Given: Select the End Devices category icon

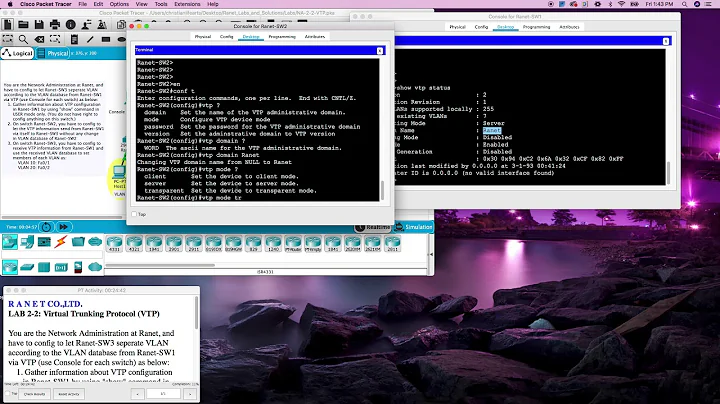Looking at the screenshot, I should click(x=27, y=241).
